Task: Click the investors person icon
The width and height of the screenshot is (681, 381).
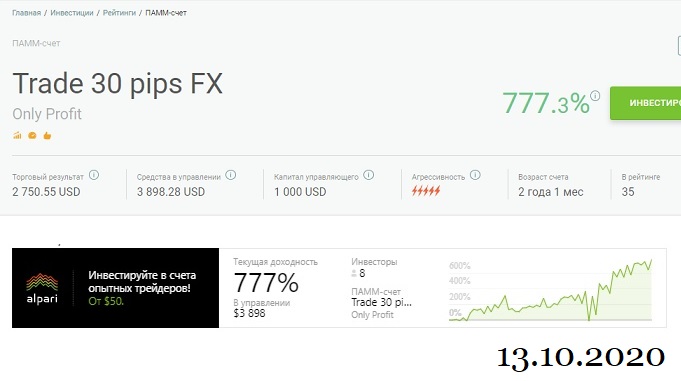Action: (x=354, y=273)
